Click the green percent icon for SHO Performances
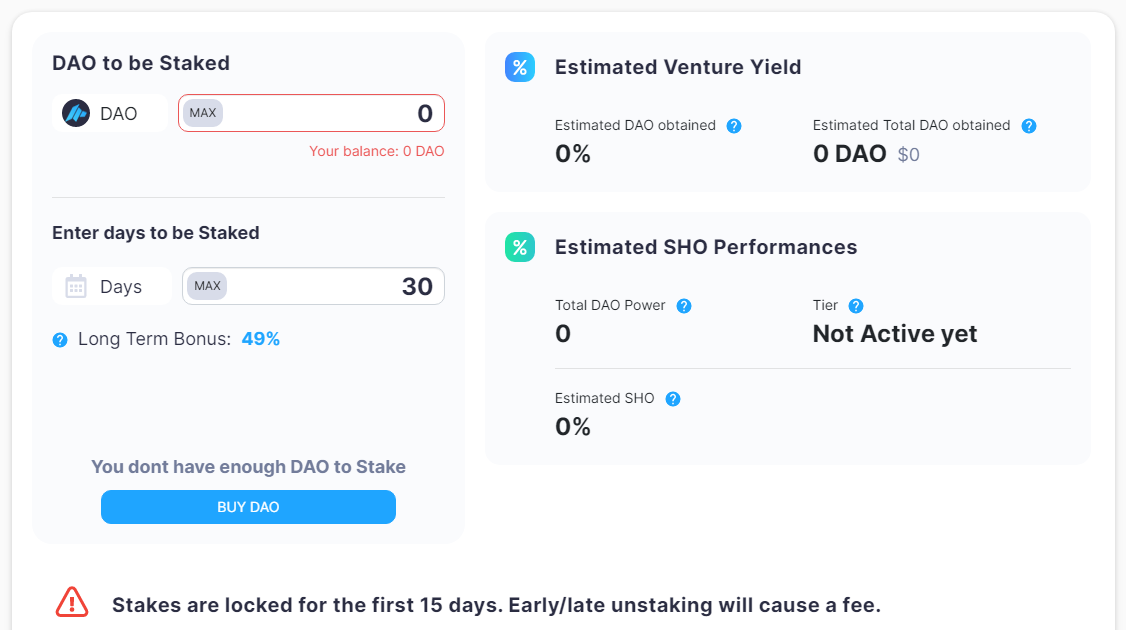 520,247
